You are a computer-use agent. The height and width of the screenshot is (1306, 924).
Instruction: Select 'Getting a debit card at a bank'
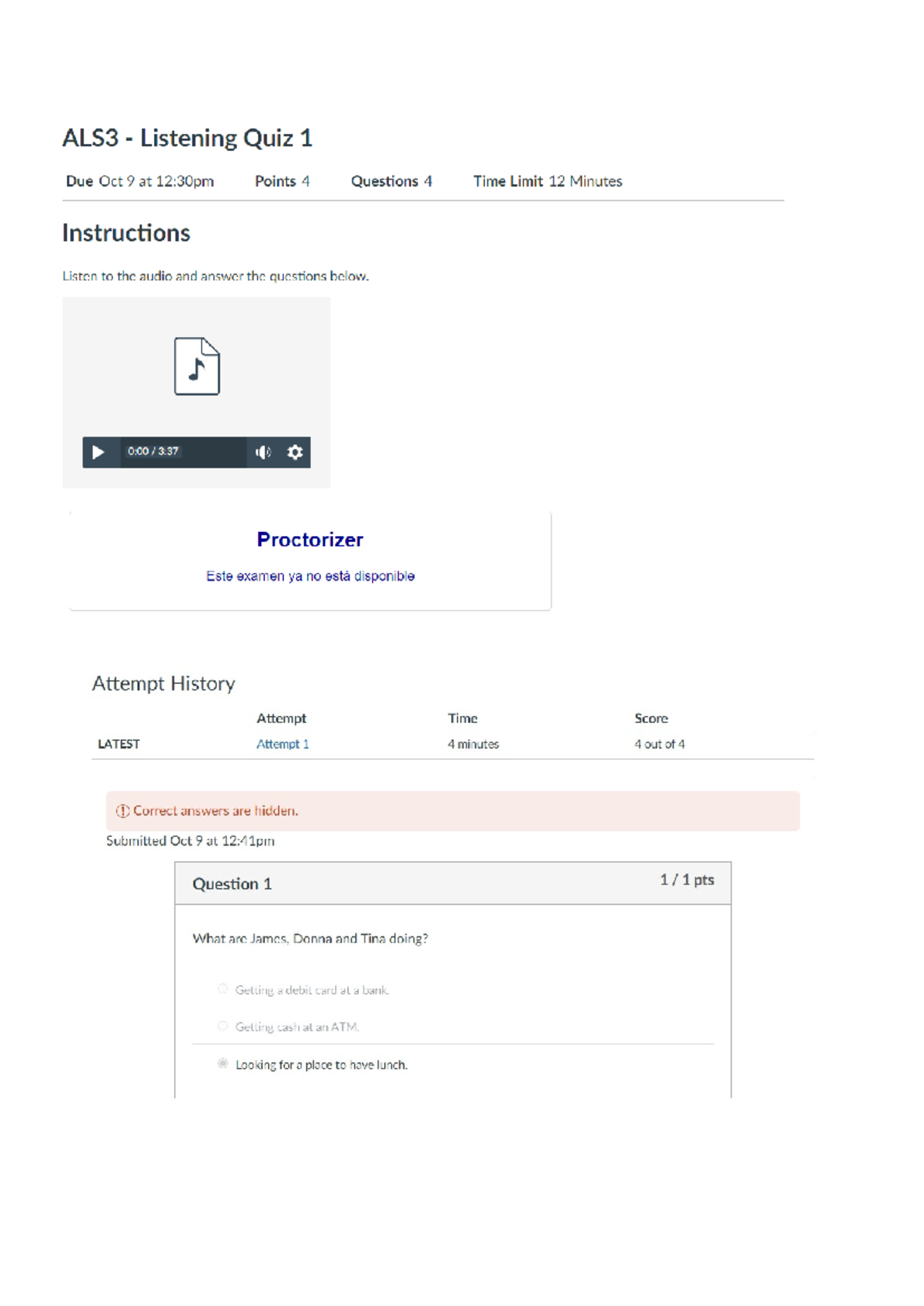tap(223, 989)
